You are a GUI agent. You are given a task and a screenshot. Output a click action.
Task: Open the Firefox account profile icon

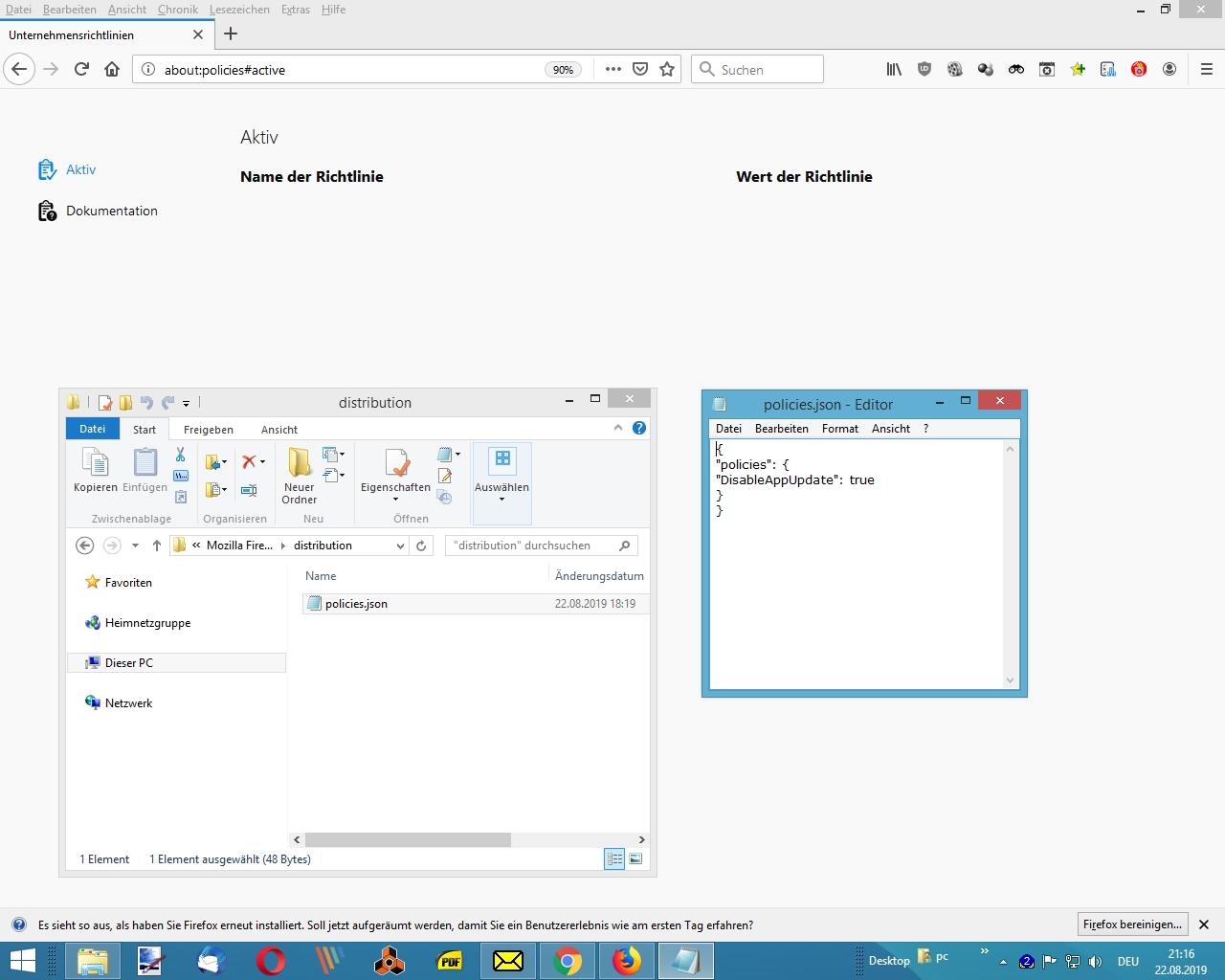pos(1169,69)
